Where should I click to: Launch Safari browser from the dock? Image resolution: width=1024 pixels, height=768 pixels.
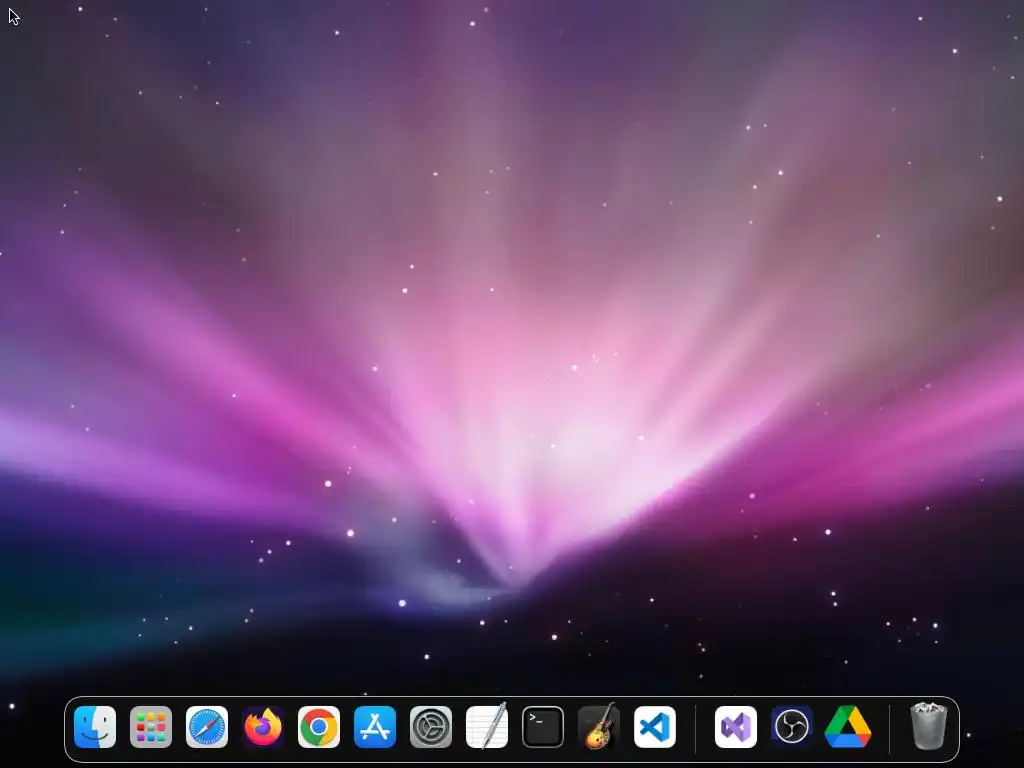(x=207, y=727)
